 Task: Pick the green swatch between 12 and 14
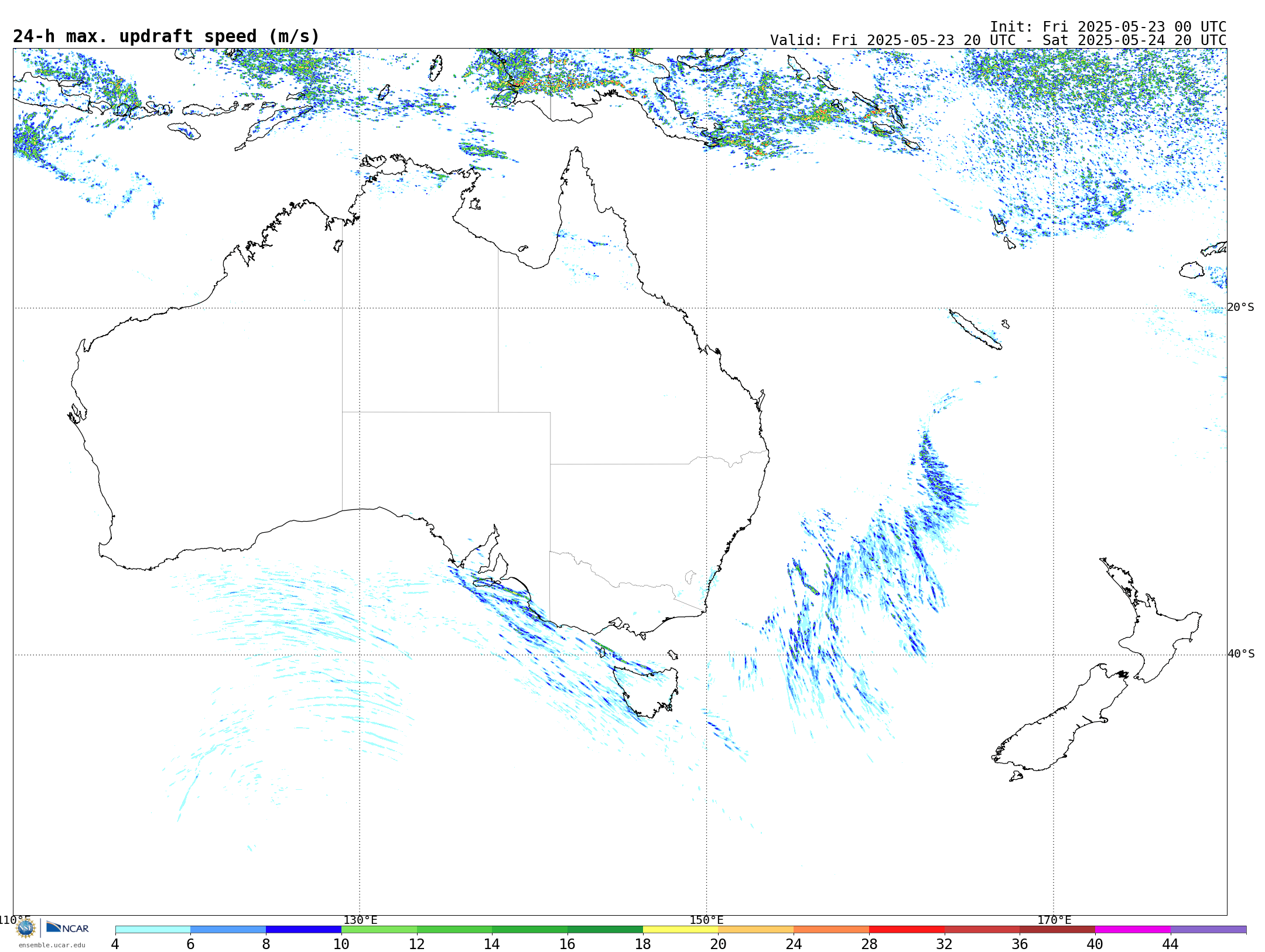pyautogui.click(x=454, y=930)
